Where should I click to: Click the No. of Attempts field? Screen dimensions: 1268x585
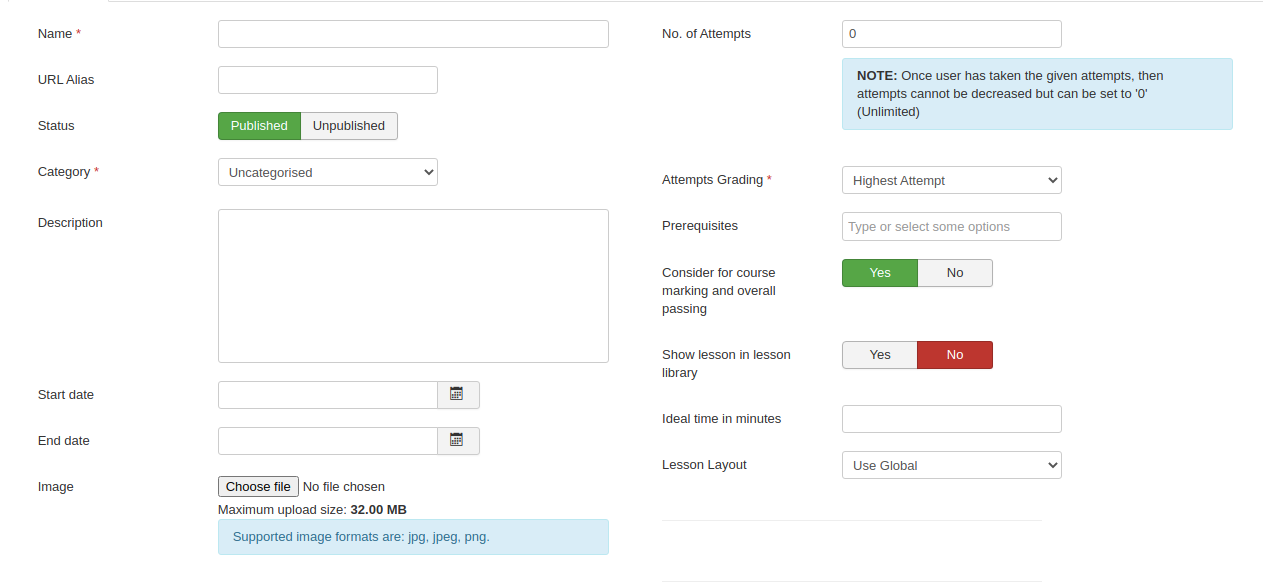(x=951, y=34)
